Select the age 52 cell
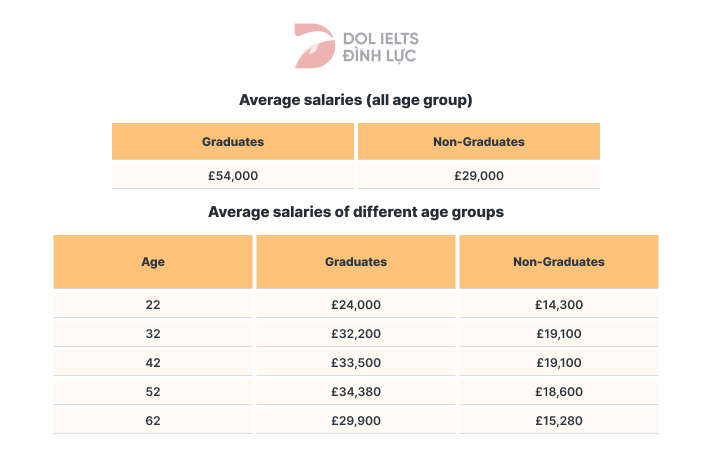 click(x=153, y=391)
